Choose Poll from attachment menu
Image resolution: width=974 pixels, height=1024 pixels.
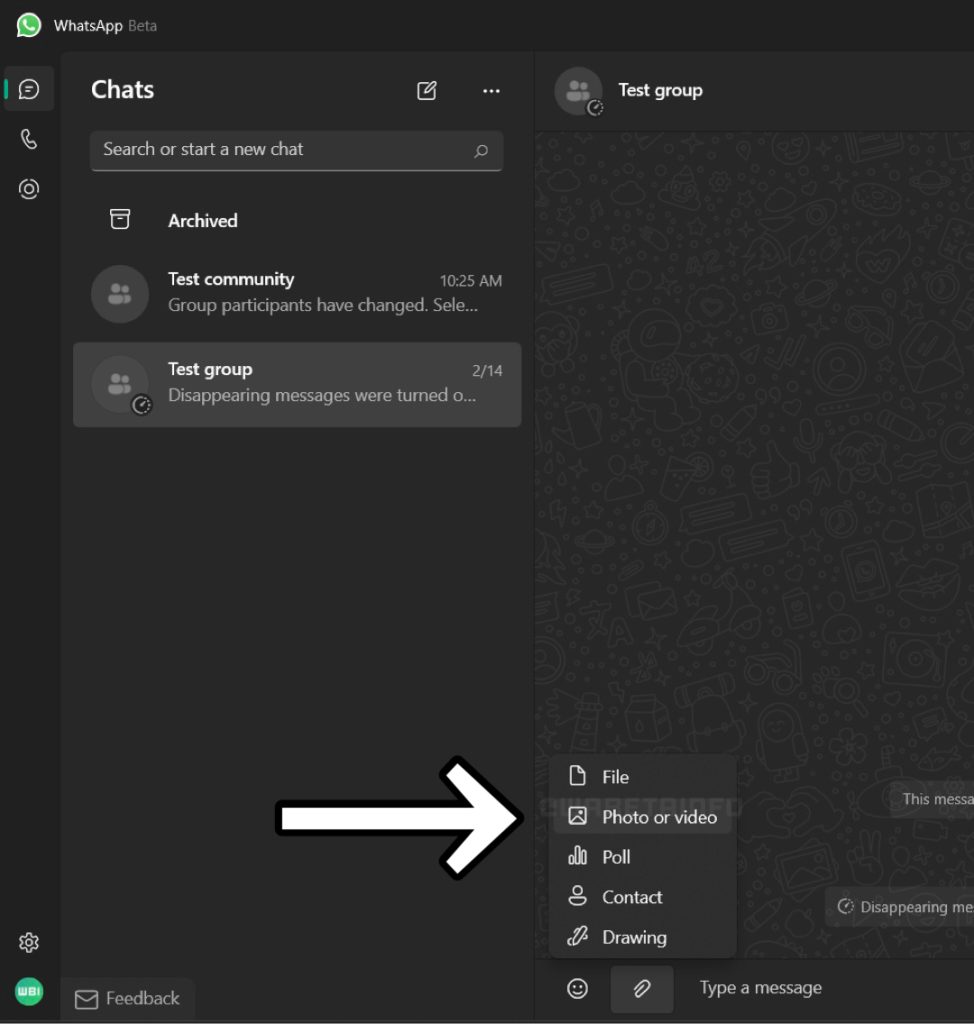click(x=643, y=857)
